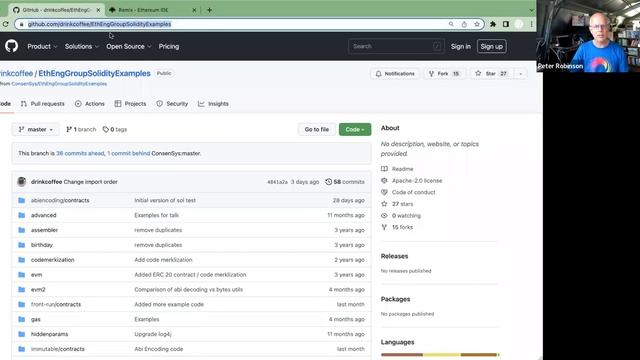Viewport: 640px width, 360px height.
Task: Click the Sign up button
Action: tap(491, 47)
